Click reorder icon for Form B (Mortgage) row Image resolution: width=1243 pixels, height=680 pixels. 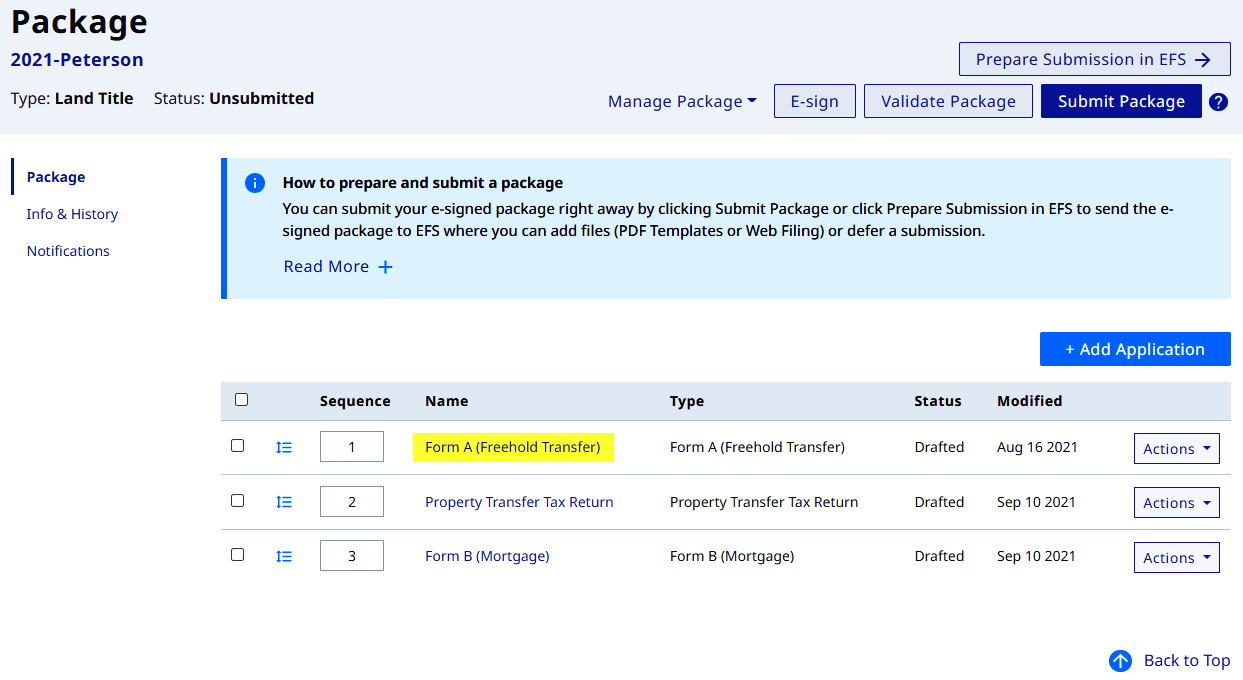click(284, 556)
